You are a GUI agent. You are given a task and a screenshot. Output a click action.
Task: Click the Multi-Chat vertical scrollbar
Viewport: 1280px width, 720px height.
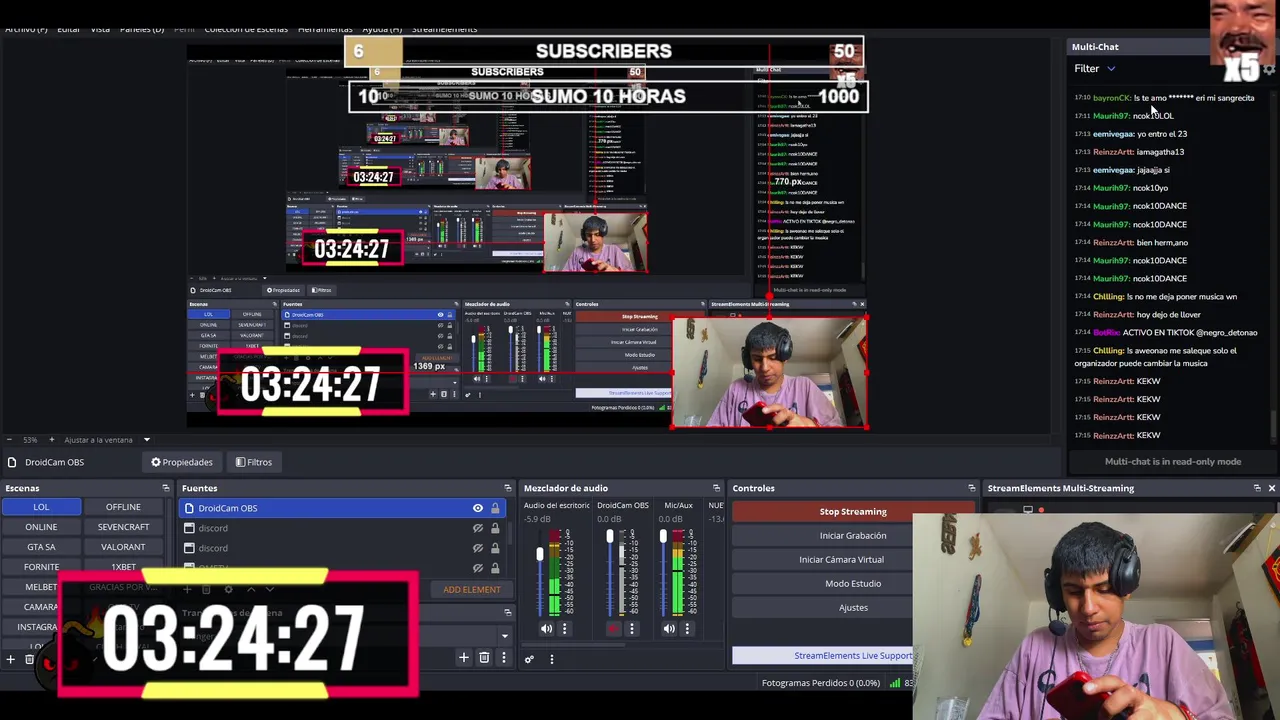pyautogui.click(x=1273, y=425)
